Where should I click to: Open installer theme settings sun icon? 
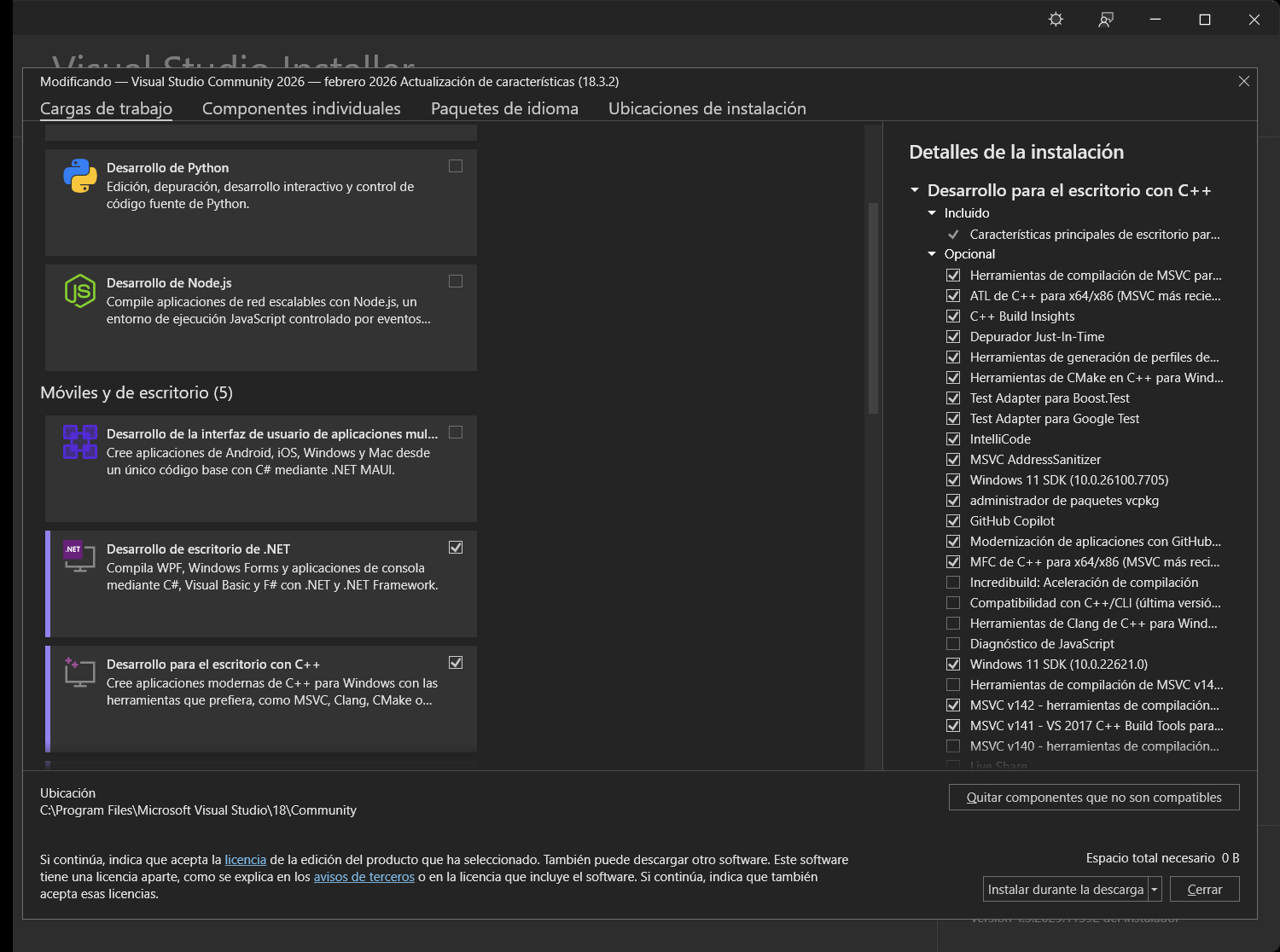[x=1056, y=20]
